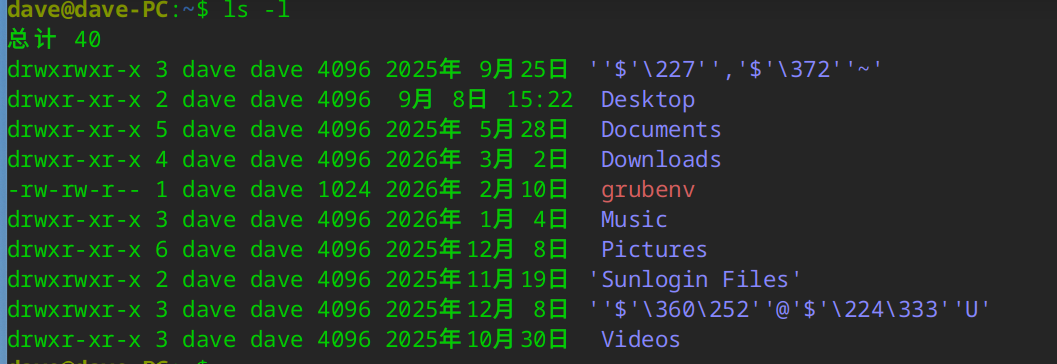Click the Documents directory name
This screenshot has height=364, width=1057.
click(661, 129)
